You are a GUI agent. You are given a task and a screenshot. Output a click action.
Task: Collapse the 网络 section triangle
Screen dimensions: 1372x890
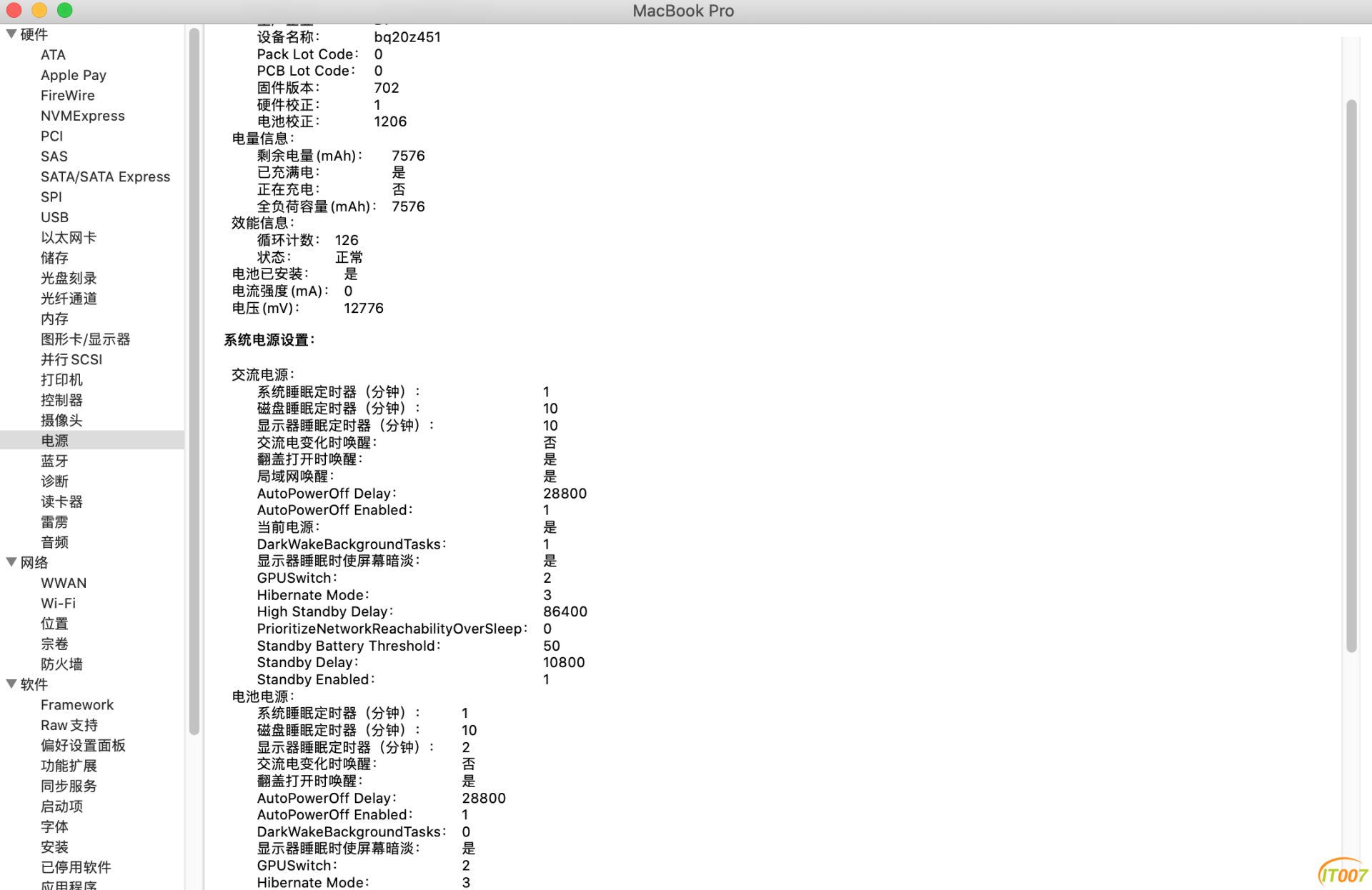pyautogui.click(x=11, y=562)
